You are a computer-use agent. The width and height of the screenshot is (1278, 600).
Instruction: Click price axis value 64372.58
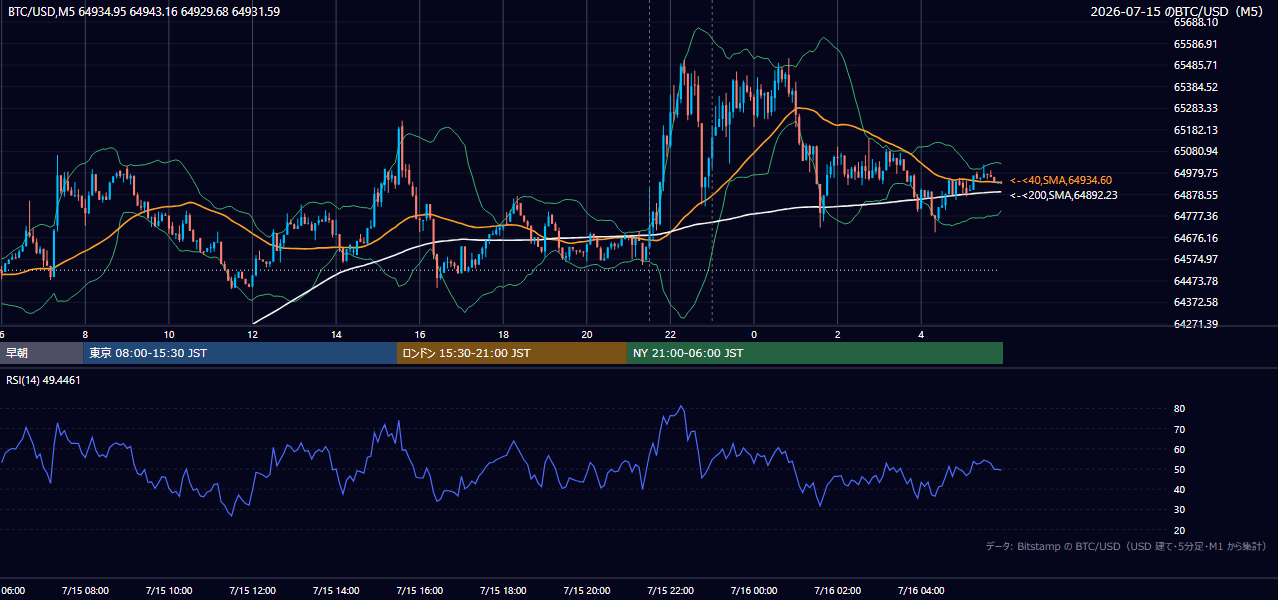1195,302
